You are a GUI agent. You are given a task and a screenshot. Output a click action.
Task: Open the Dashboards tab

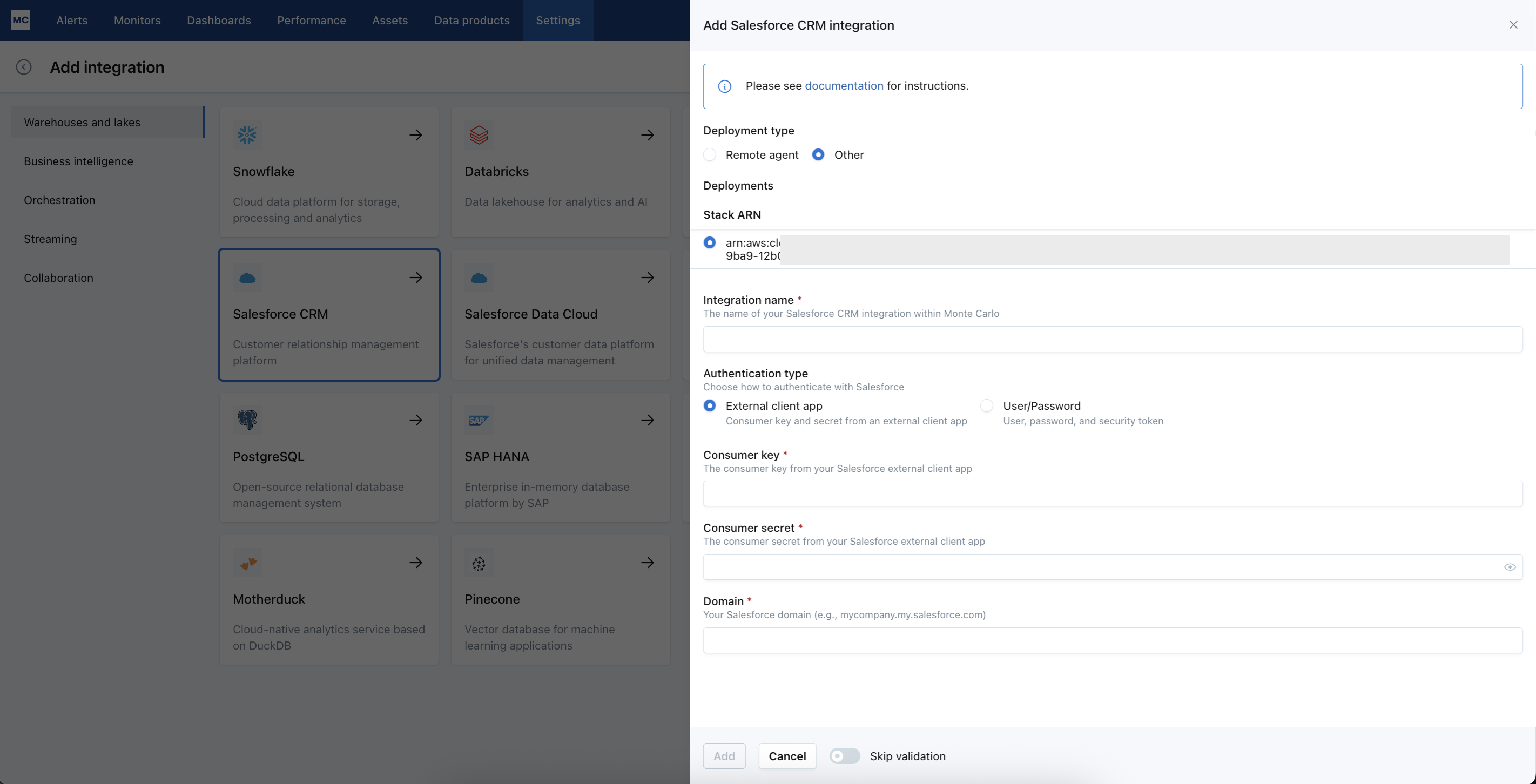coord(219,21)
